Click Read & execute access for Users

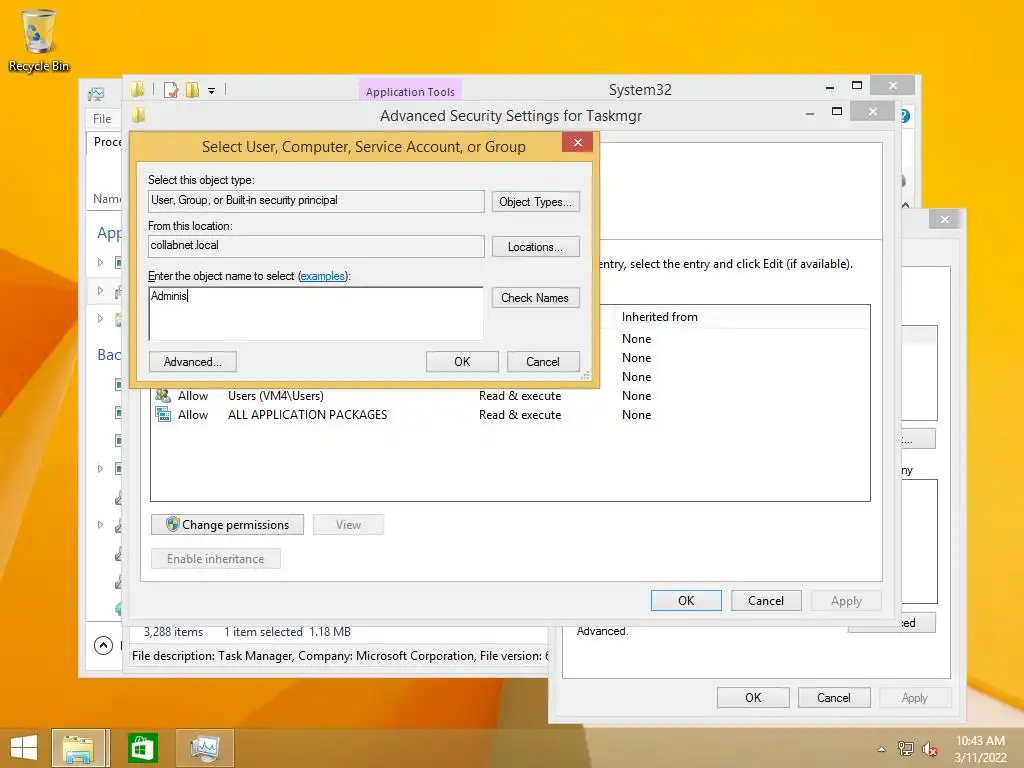(x=520, y=396)
